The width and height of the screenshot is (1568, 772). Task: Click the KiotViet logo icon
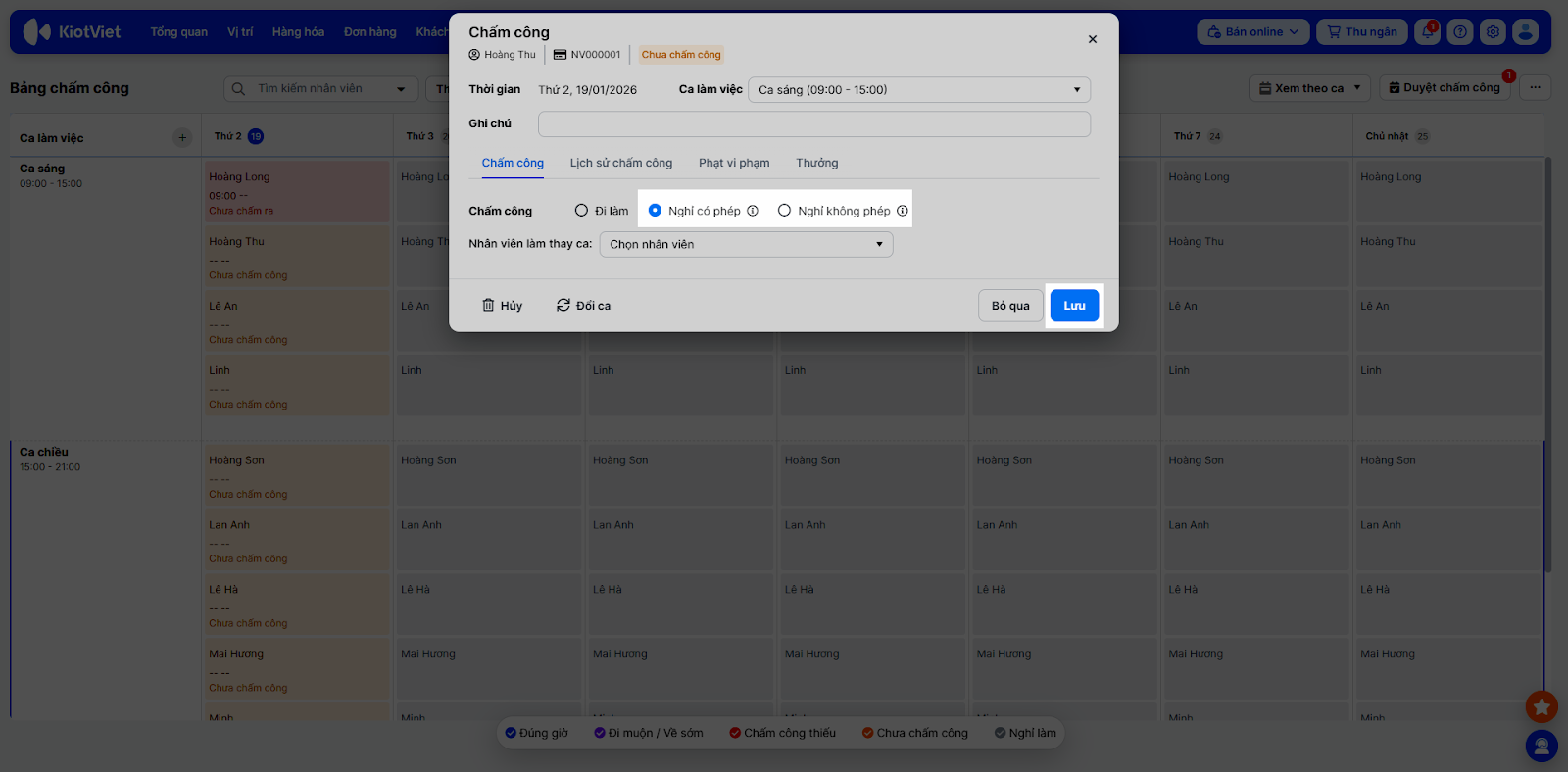[x=36, y=31]
